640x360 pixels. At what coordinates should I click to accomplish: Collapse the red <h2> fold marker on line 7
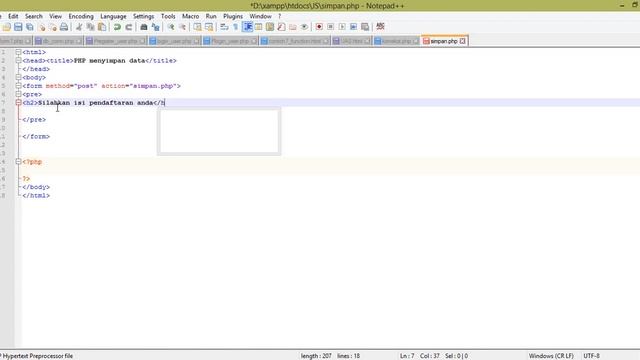click(x=18, y=102)
